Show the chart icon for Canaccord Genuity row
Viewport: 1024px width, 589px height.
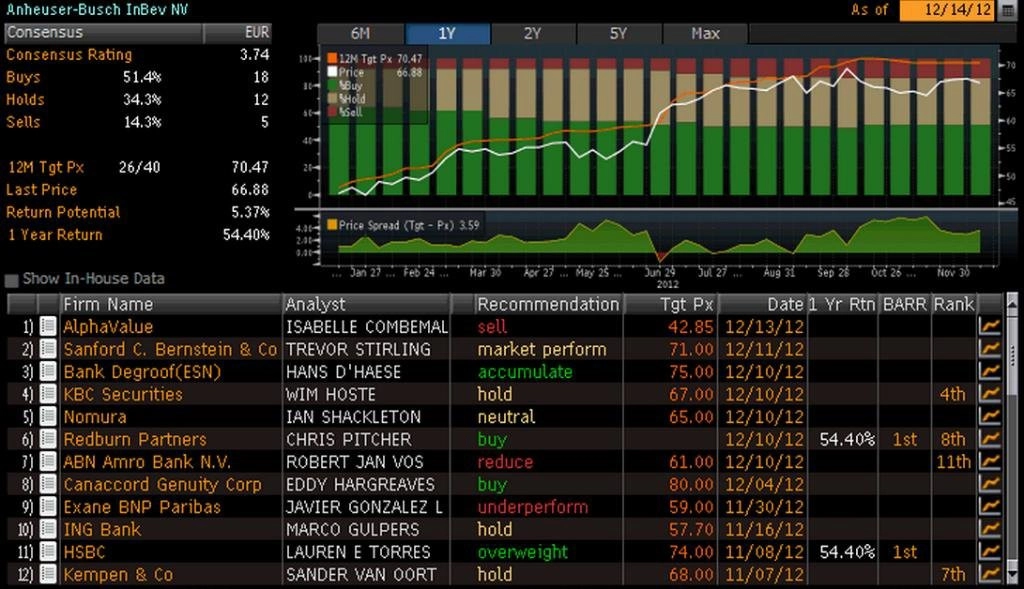pos(990,484)
